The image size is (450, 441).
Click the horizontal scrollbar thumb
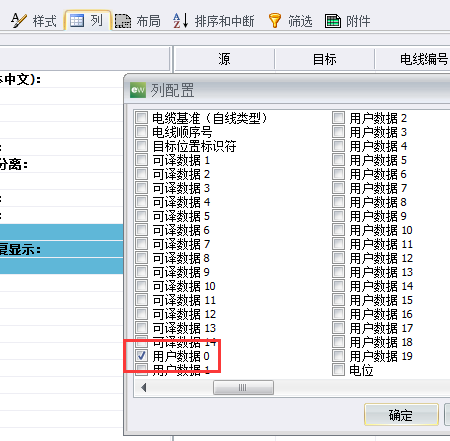click(243, 388)
